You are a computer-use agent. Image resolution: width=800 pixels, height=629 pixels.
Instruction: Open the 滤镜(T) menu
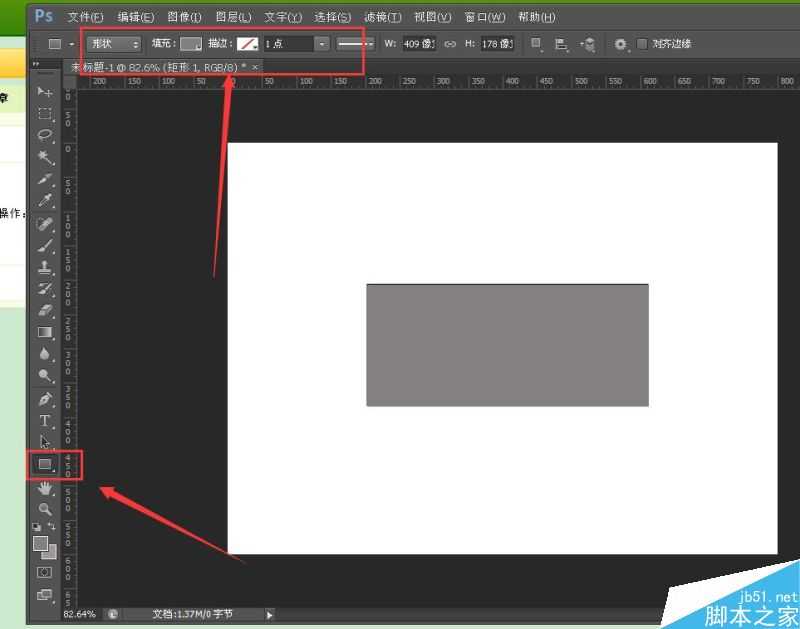tap(382, 17)
